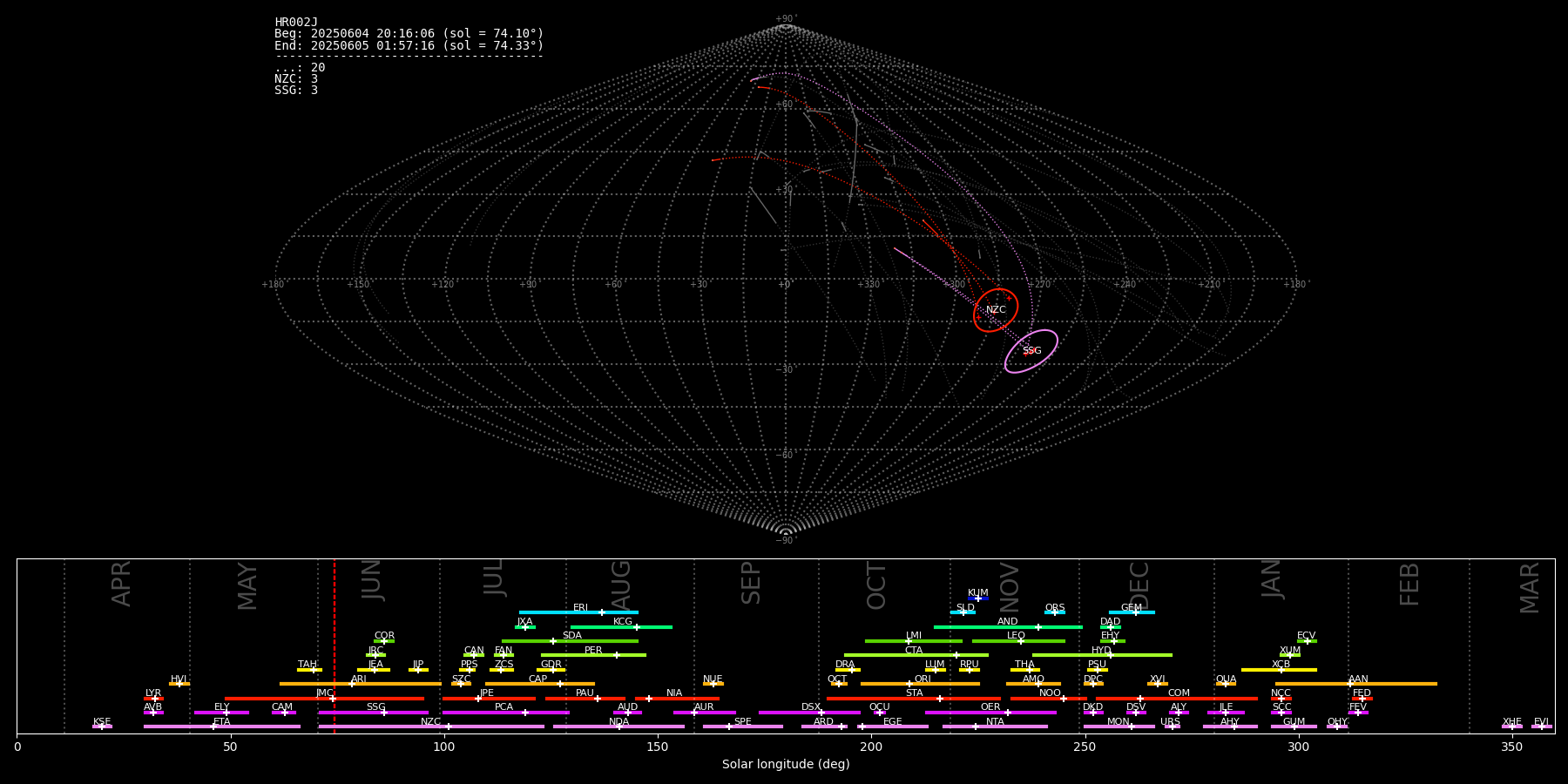Select the PER shower bar in the timeline

click(593, 655)
